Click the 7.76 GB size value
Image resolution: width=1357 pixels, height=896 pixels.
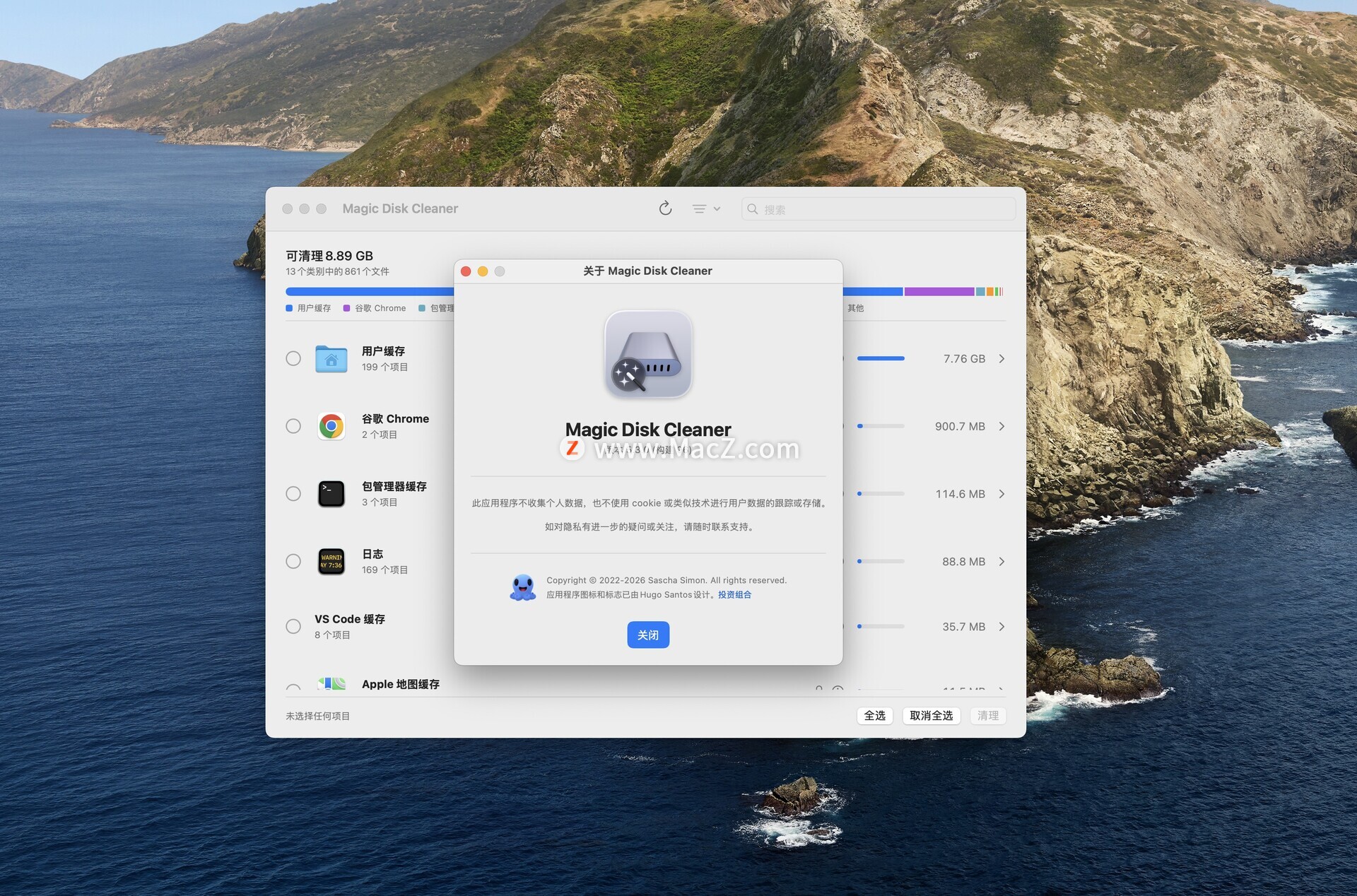tap(964, 359)
